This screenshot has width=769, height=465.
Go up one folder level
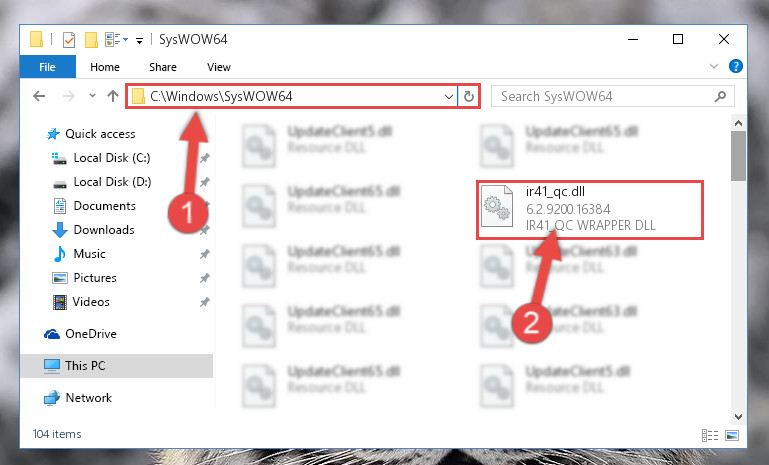click(113, 96)
